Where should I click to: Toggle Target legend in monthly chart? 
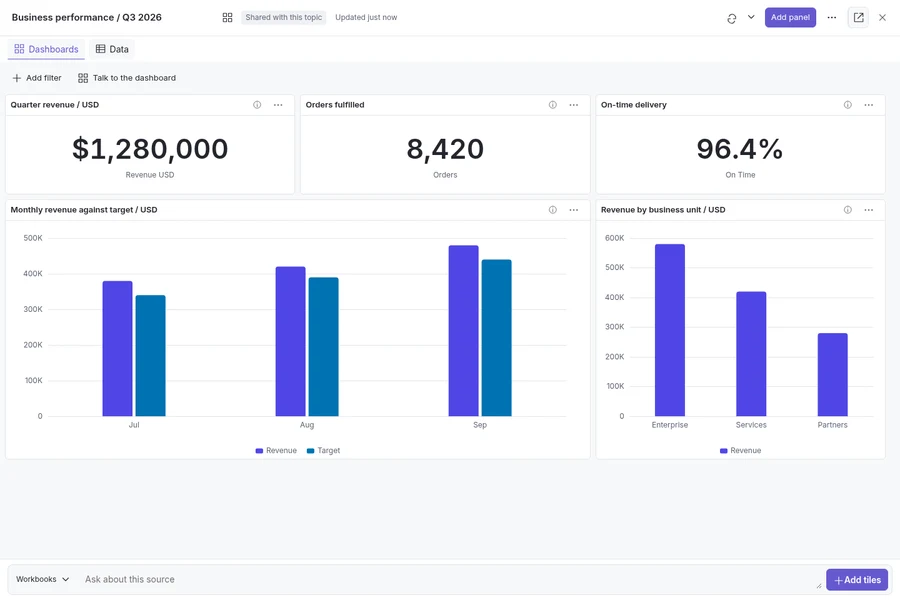[x=324, y=451]
